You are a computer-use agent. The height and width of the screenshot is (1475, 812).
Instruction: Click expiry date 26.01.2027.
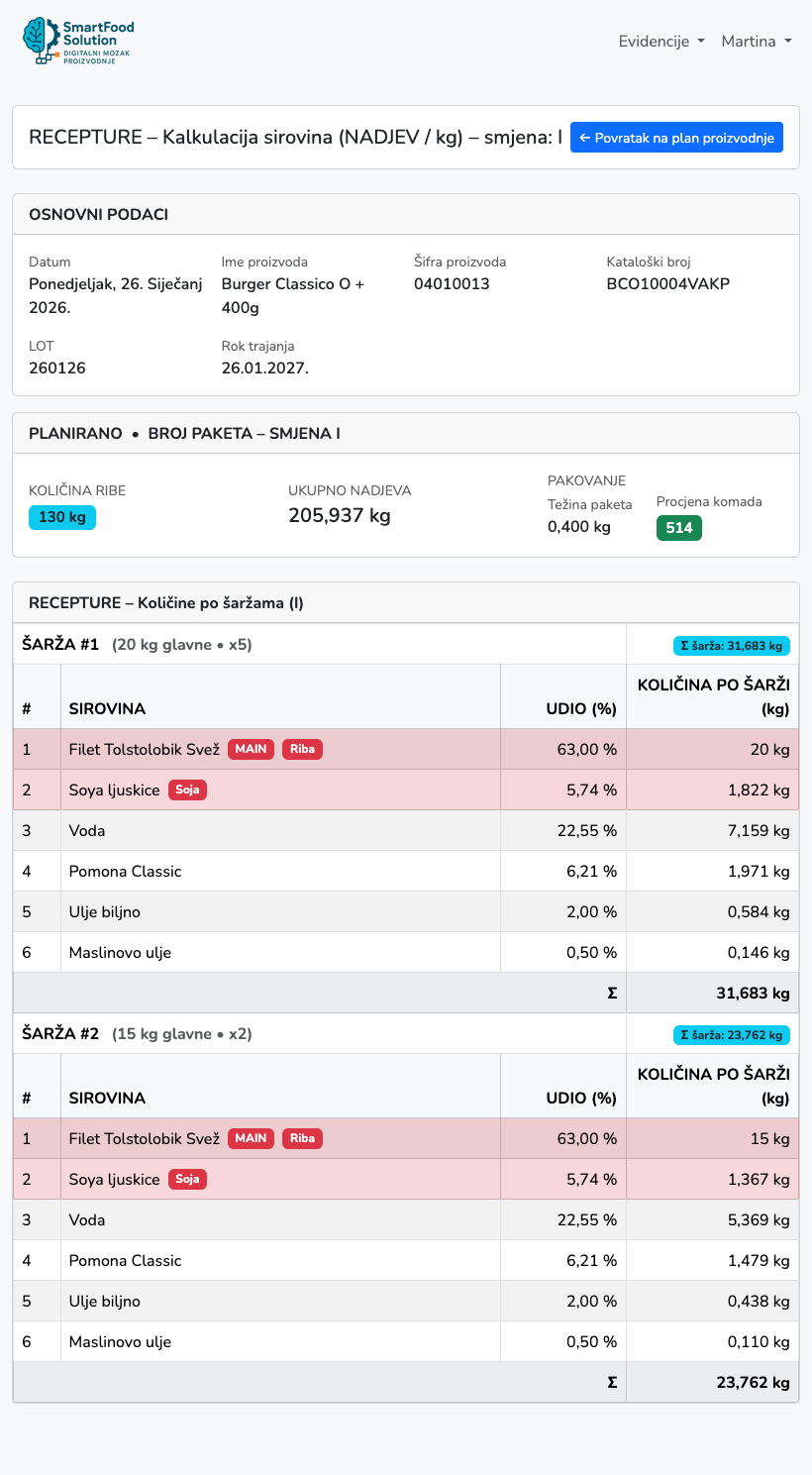tap(265, 369)
